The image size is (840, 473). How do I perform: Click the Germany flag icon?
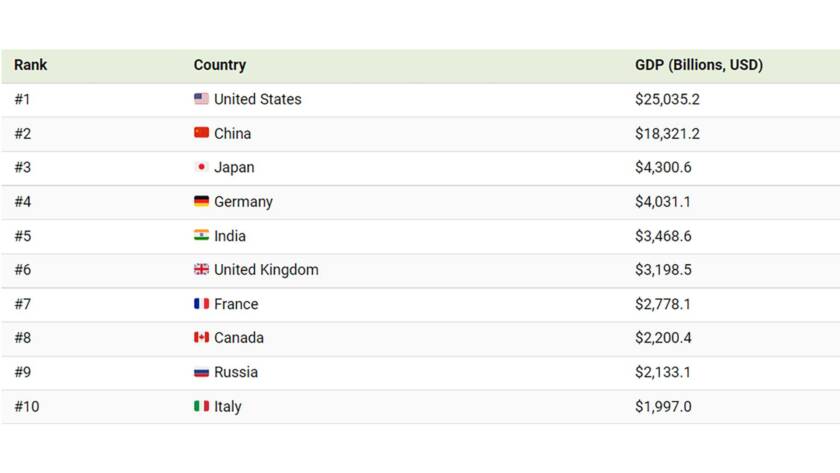pos(201,201)
